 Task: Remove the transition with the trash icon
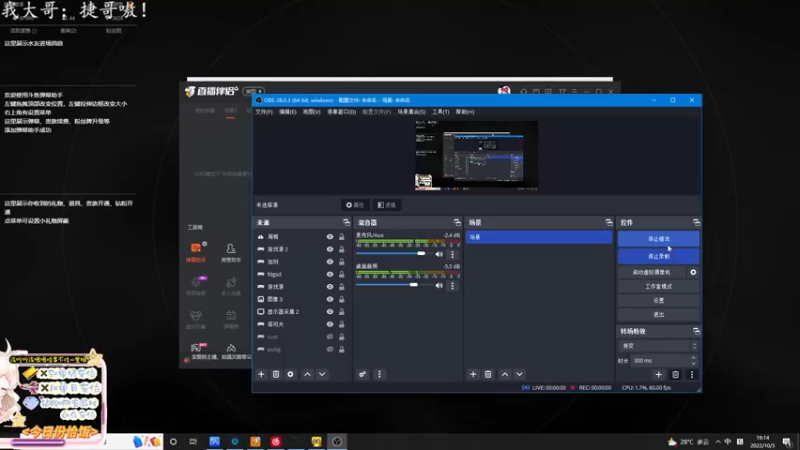point(675,374)
